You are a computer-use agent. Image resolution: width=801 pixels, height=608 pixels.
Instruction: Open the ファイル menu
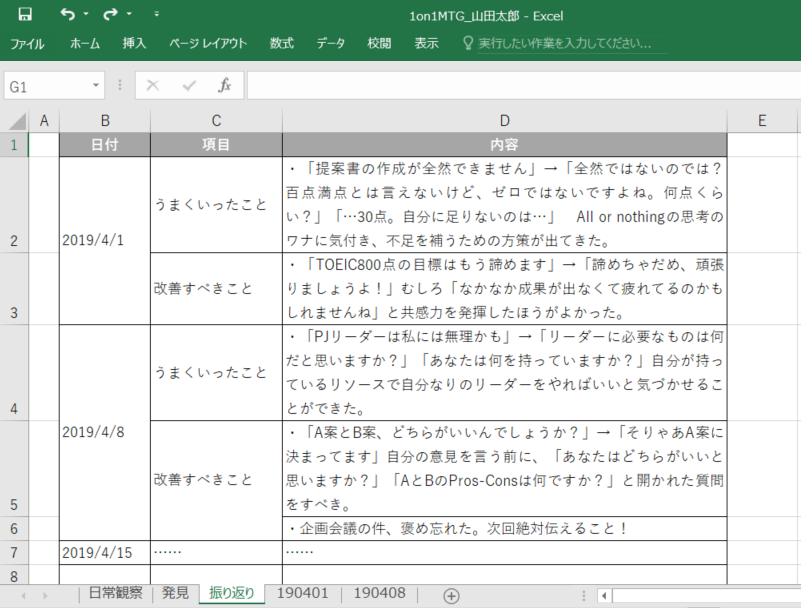tap(27, 43)
